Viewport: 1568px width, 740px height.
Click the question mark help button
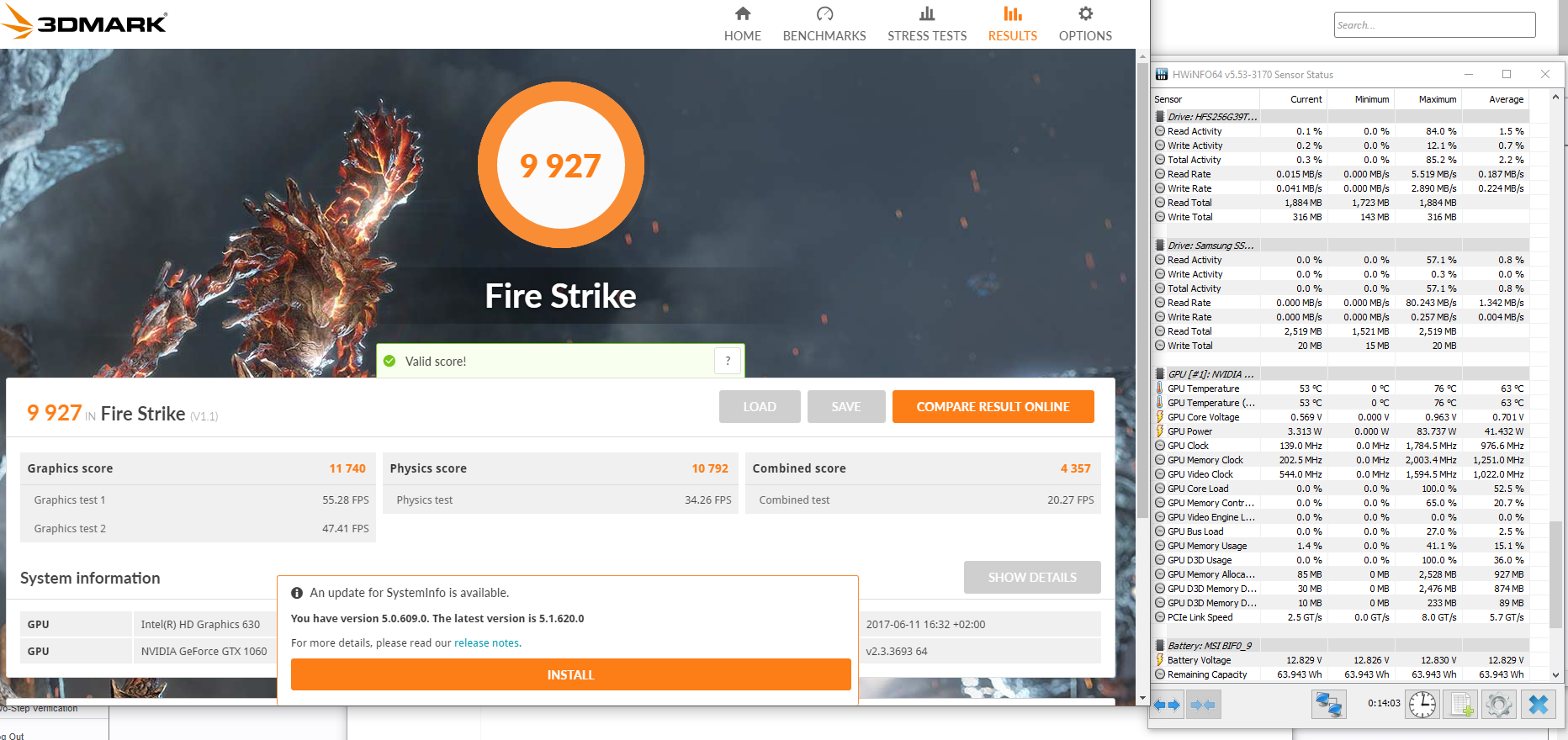728,361
